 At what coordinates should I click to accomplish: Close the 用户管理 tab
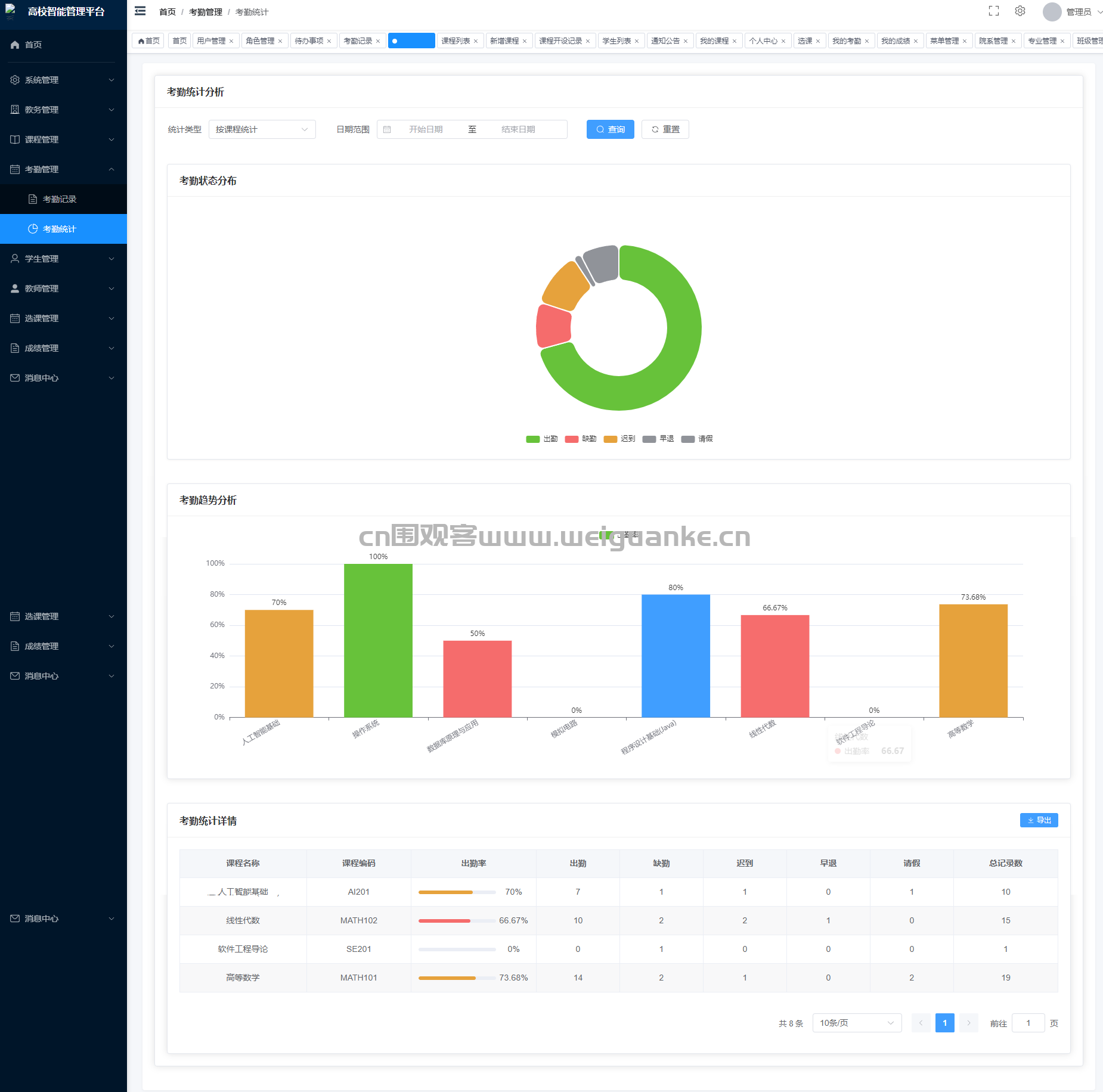[x=231, y=41]
